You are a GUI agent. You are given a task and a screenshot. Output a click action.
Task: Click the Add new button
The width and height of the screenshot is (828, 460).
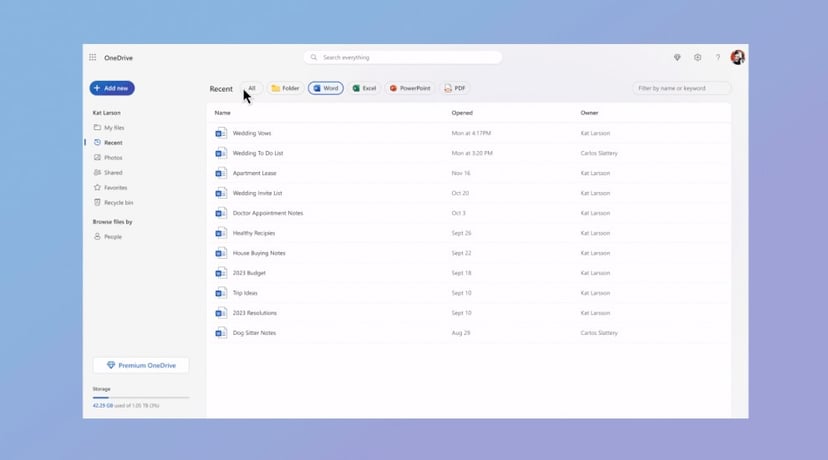tap(112, 88)
